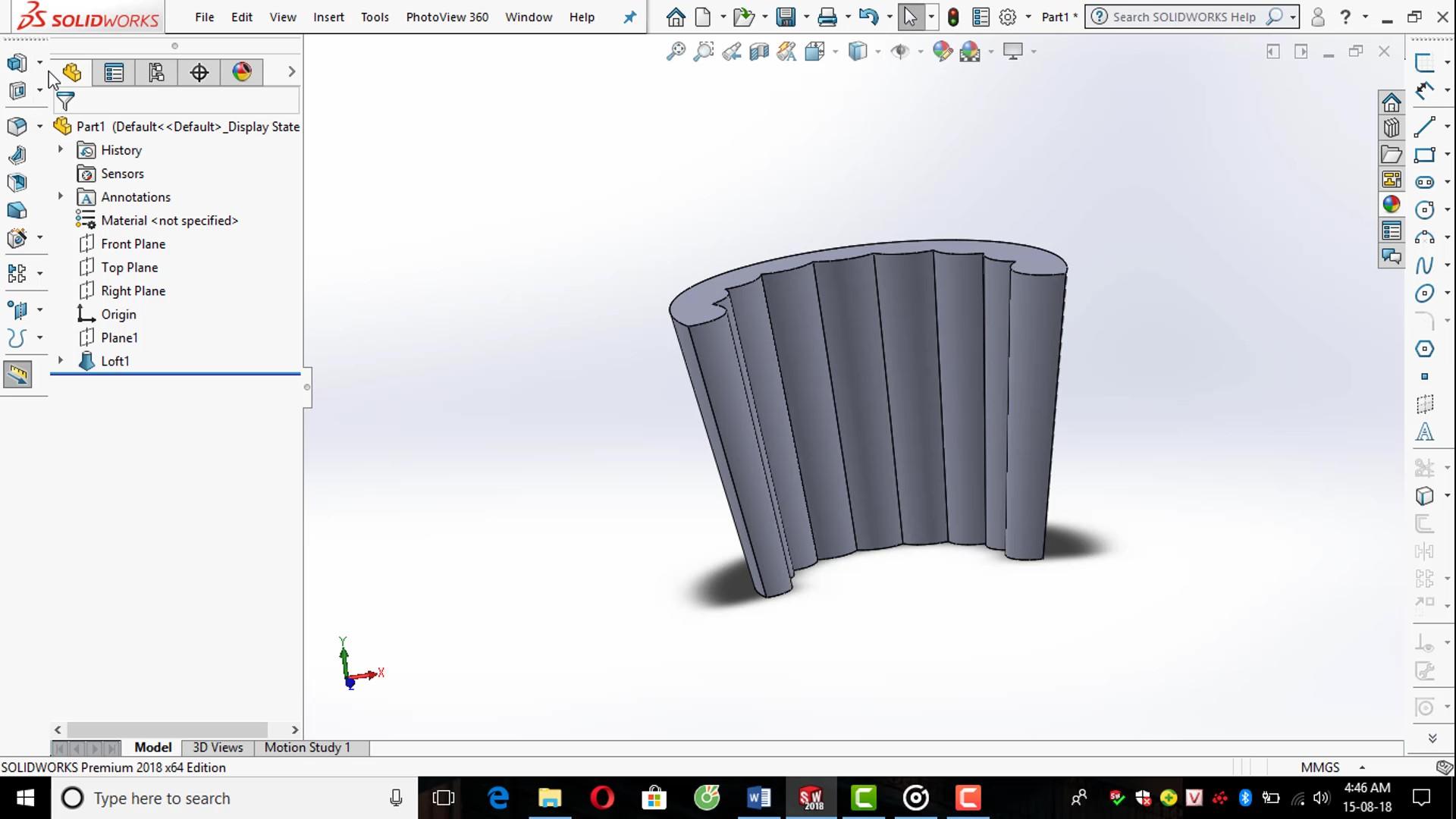Open the Appearances task pane icon
Image resolution: width=1456 pixels, height=819 pixels.
click(1391, 205)
